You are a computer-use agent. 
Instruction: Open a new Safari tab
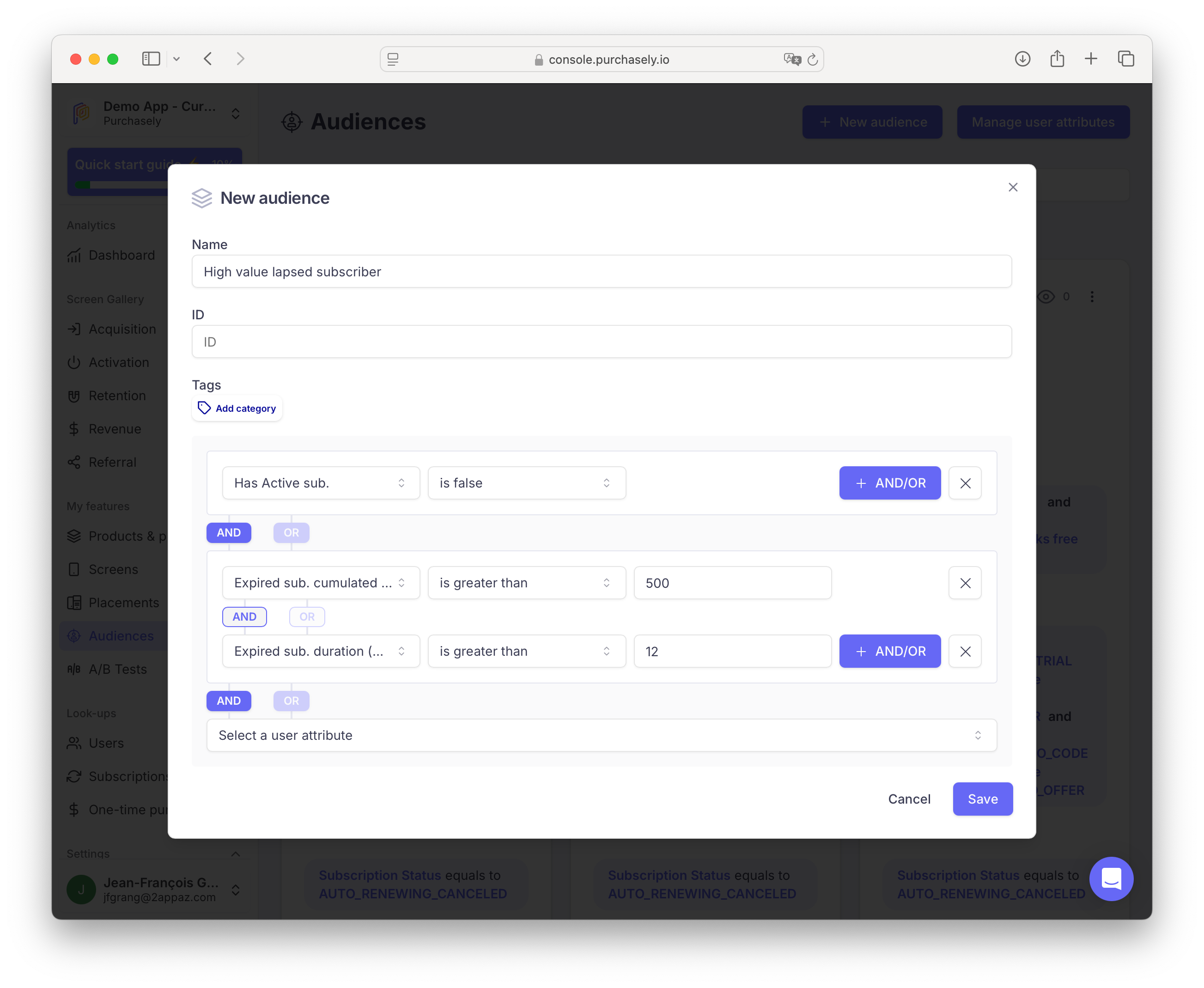pos(1090,59)
